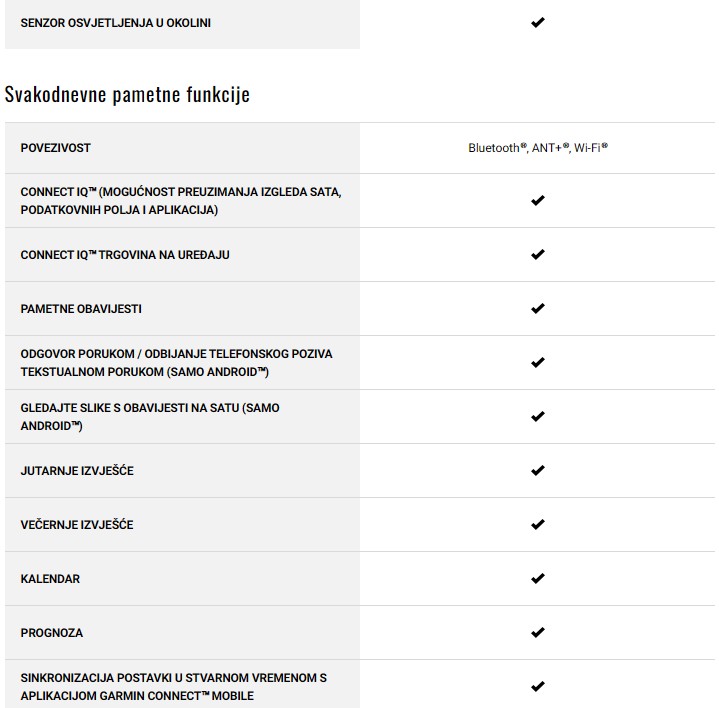Click the Bluetooth, ANT+, Wi-Fi value text
The image size is (719, 708).
click(x=538, y=148)
